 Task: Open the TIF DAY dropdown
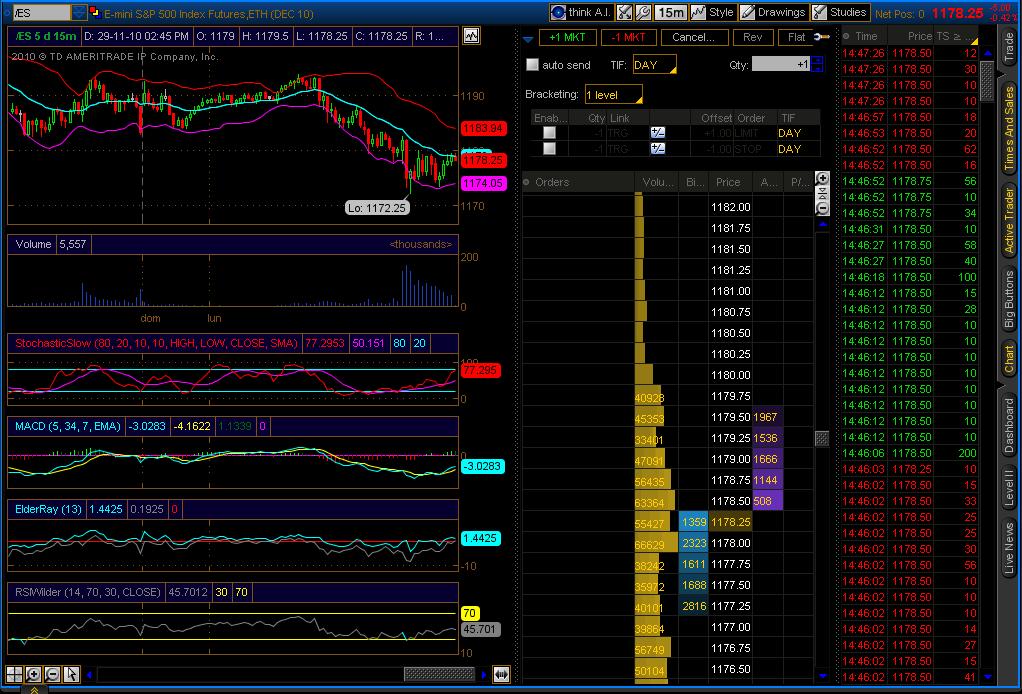click(x=654, y=65)
